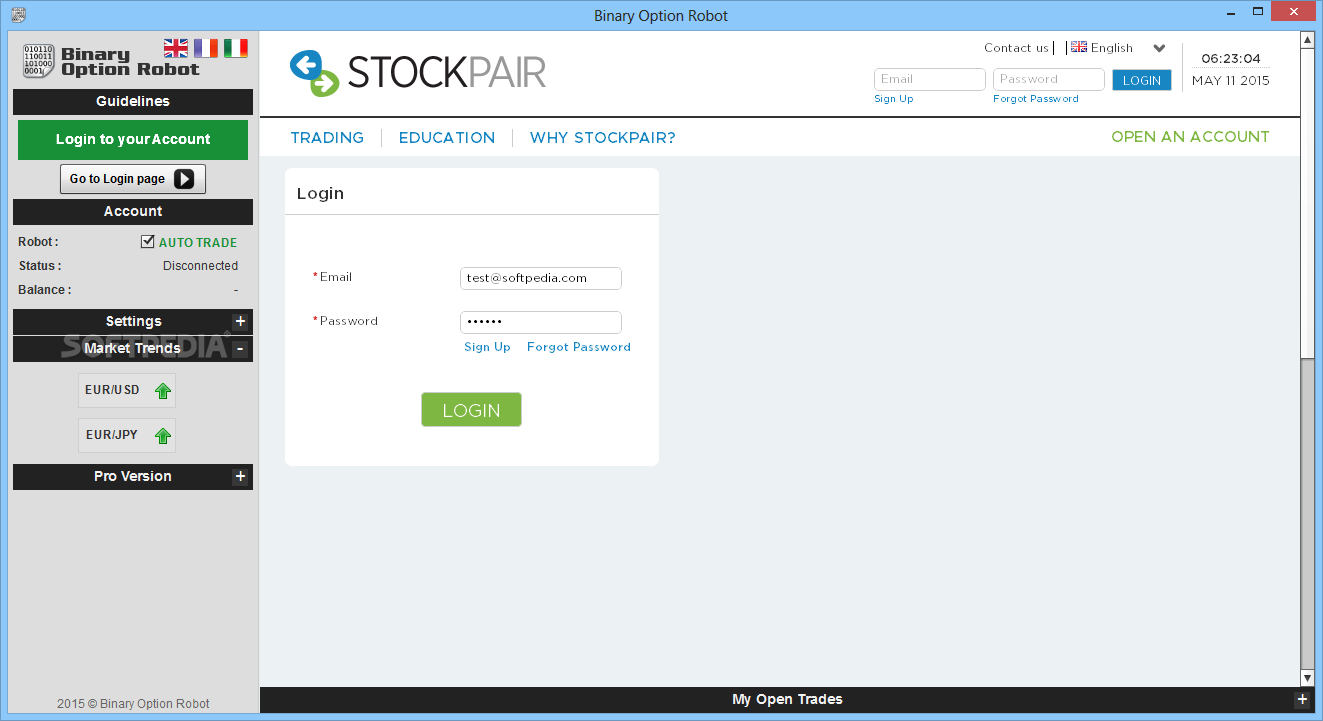The height and width of the screenshot is (721, 1323).
Task: Click the Binary Option Robot logo
Action: tap(111, 61)
